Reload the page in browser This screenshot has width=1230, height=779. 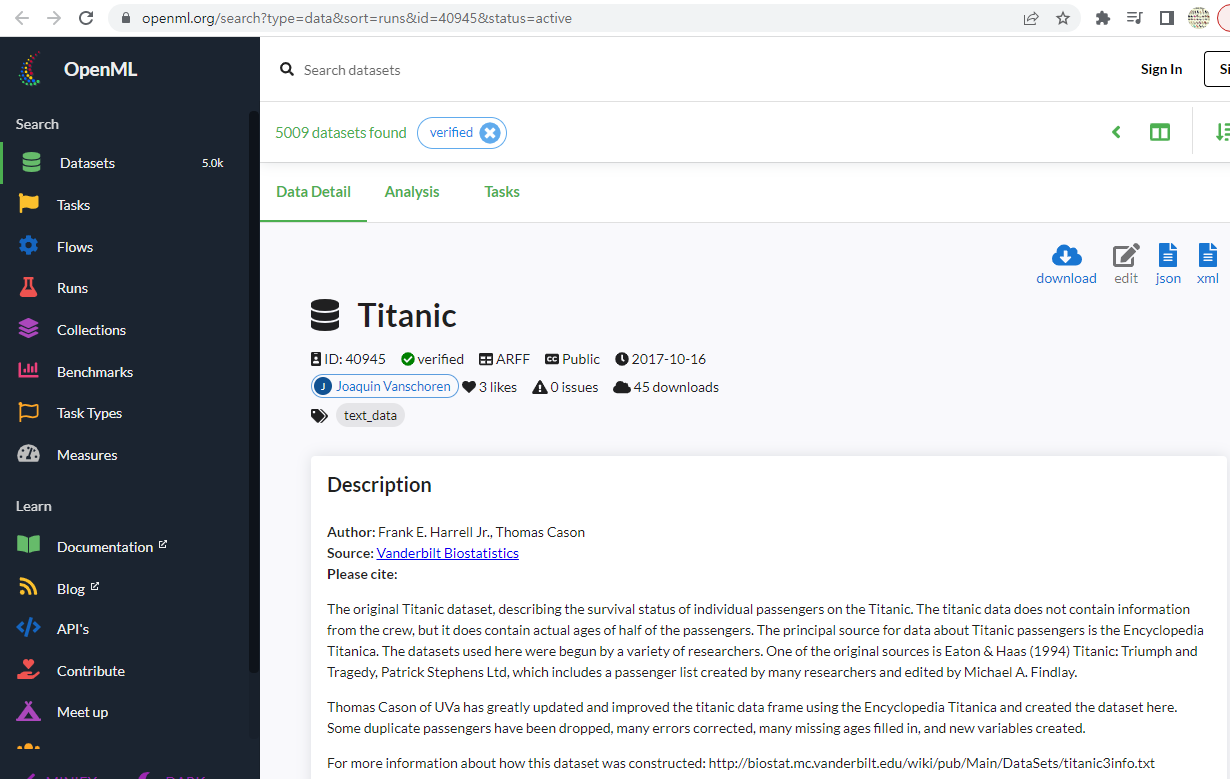pos(86,18)
